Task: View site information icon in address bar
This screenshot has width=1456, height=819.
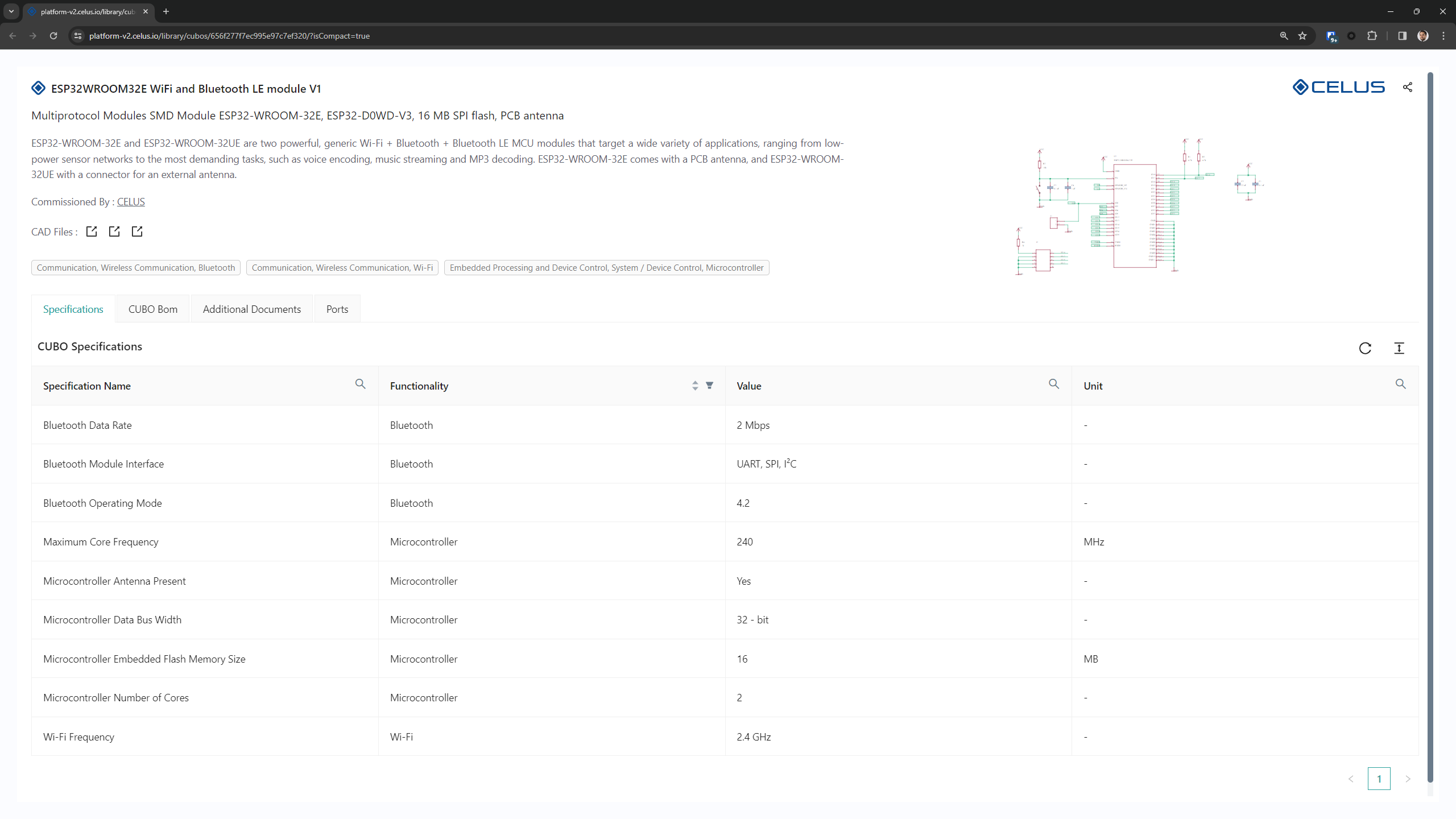Action: [78, 36]
